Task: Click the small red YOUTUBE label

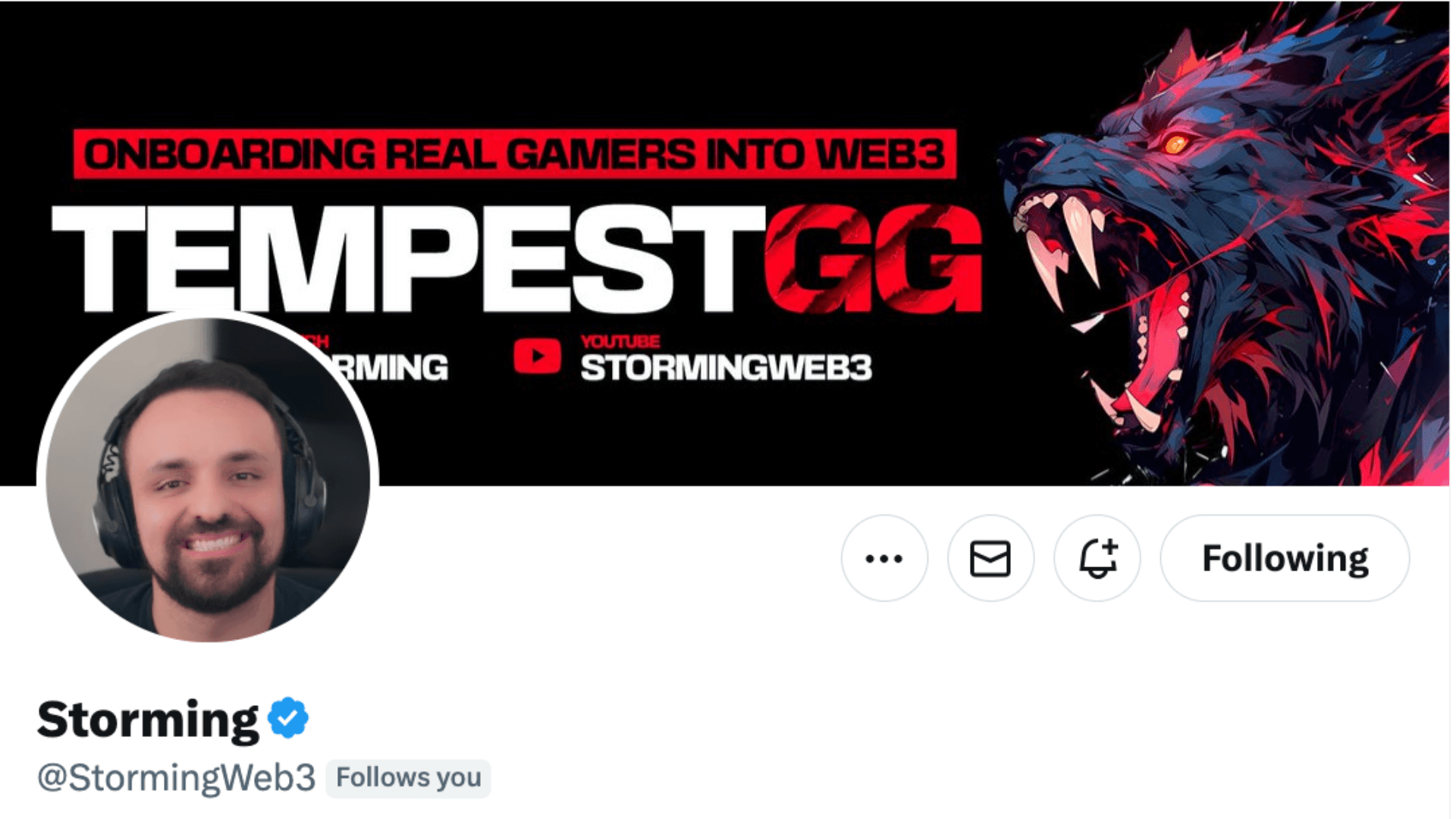Action: click(x=620, y=342)
